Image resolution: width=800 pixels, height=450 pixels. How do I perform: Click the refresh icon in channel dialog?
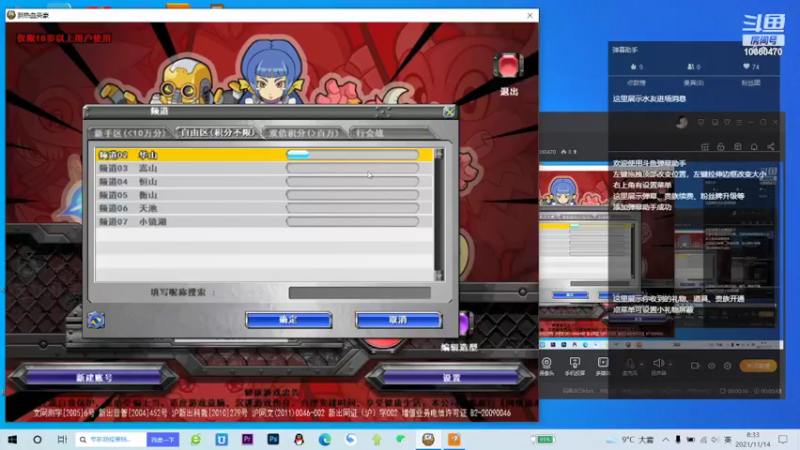click(x=96, y=320)
